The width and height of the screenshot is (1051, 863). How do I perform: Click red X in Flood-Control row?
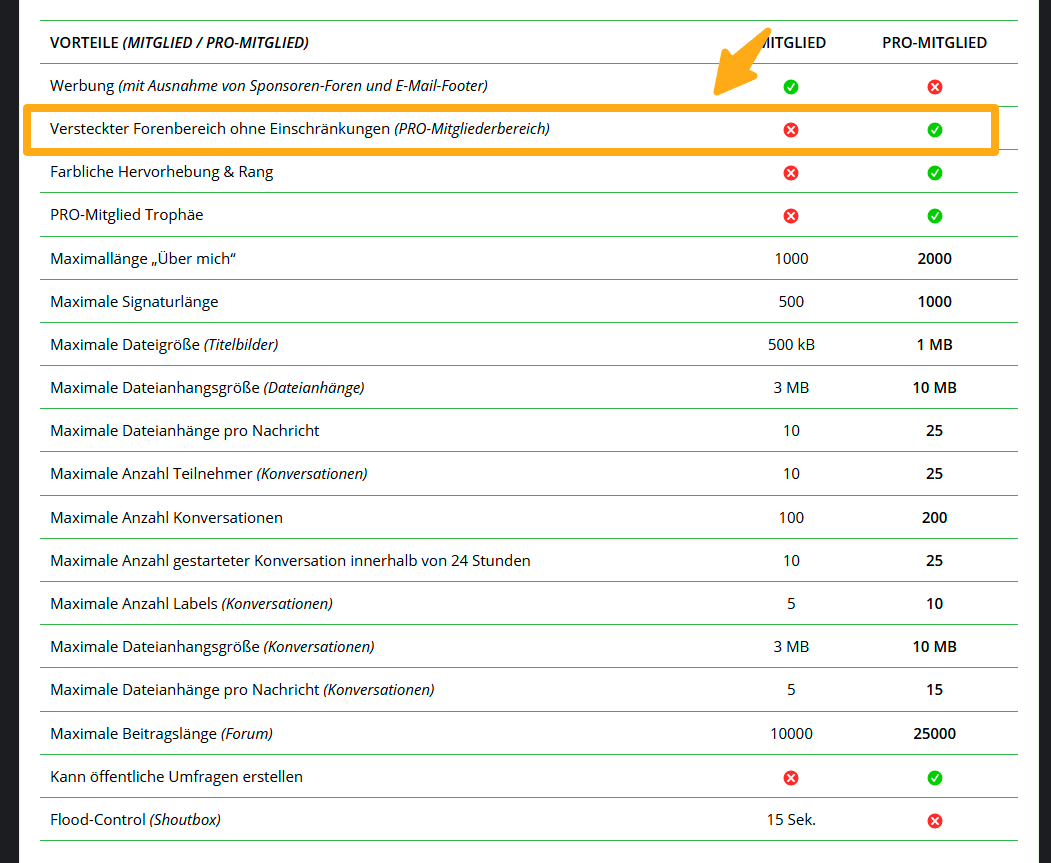pyautogui.click(x=935, y=821)
